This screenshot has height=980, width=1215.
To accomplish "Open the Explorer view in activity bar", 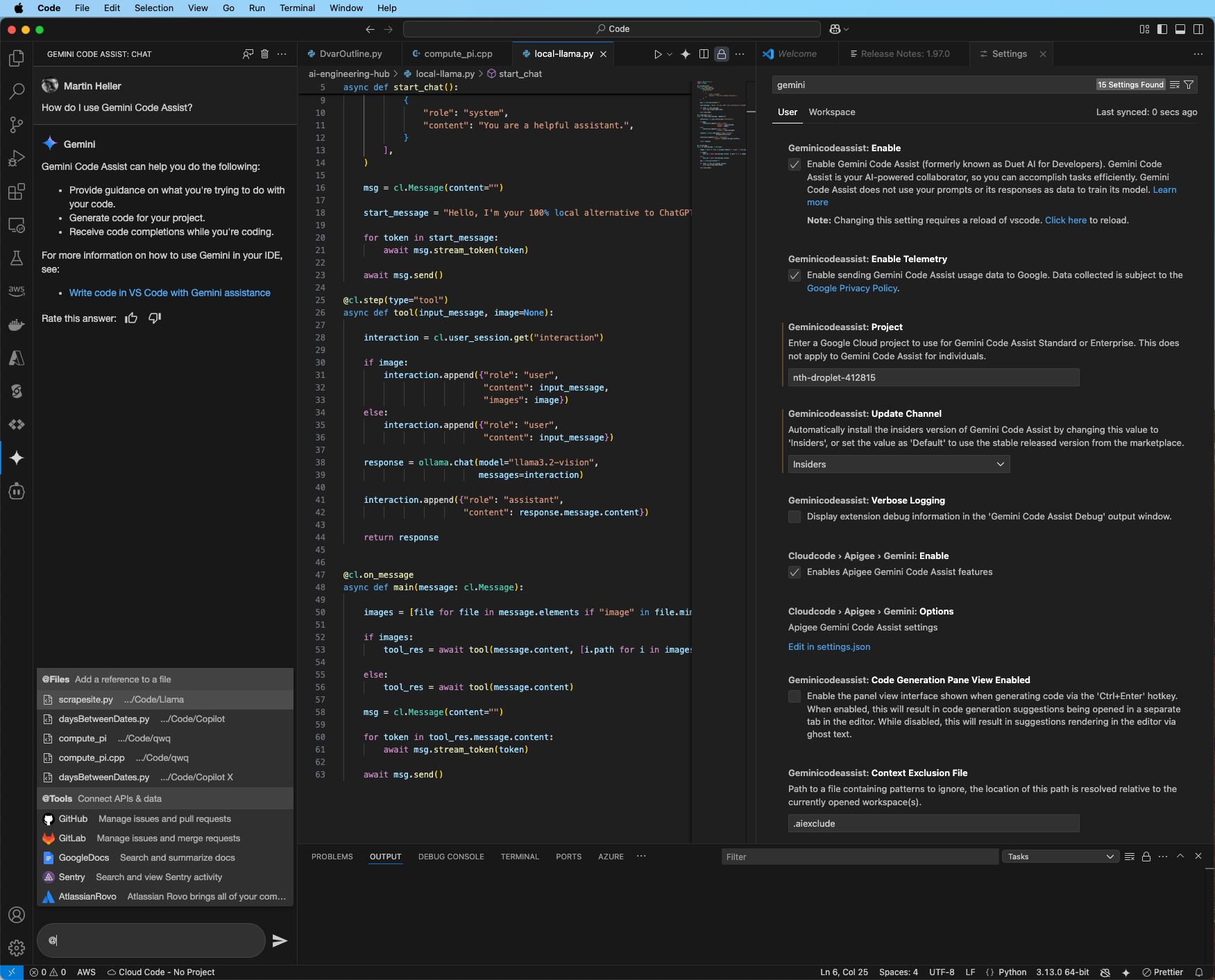I will 16,58.
